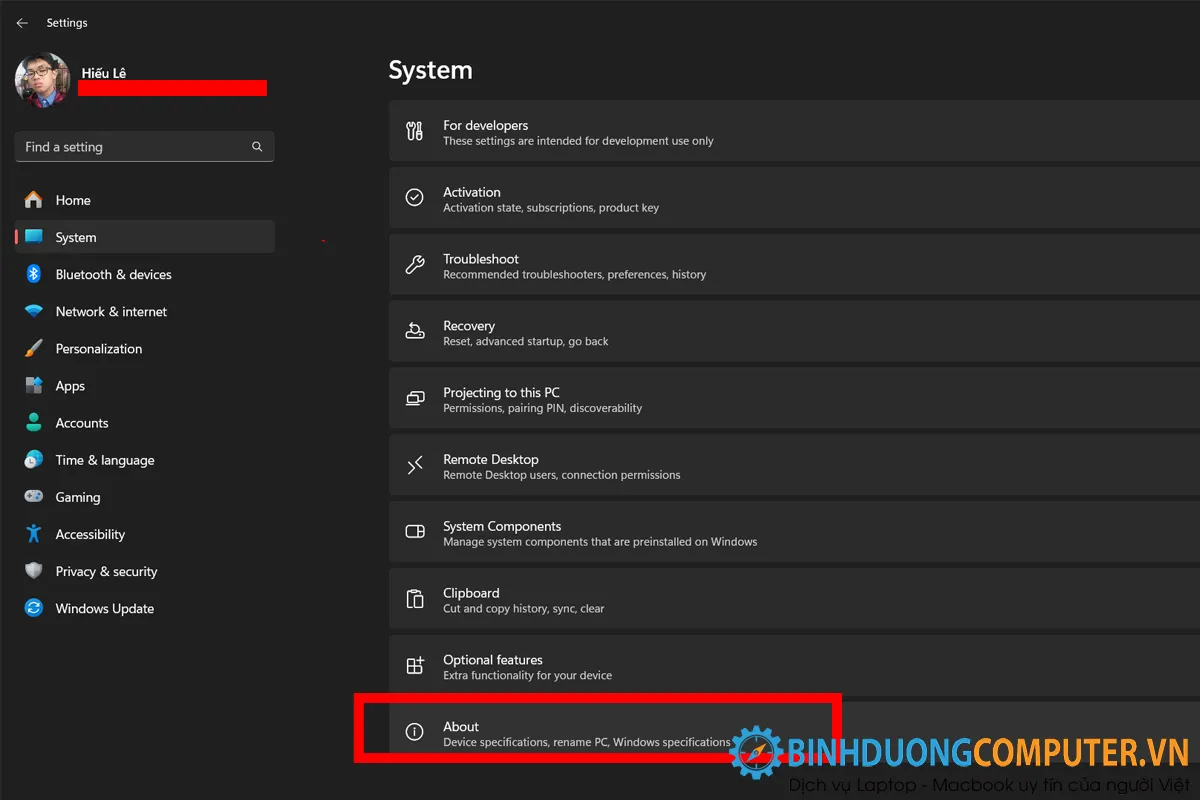Open Time & language settings
Screen dimensions: 1200x800
tap(105, 460)
